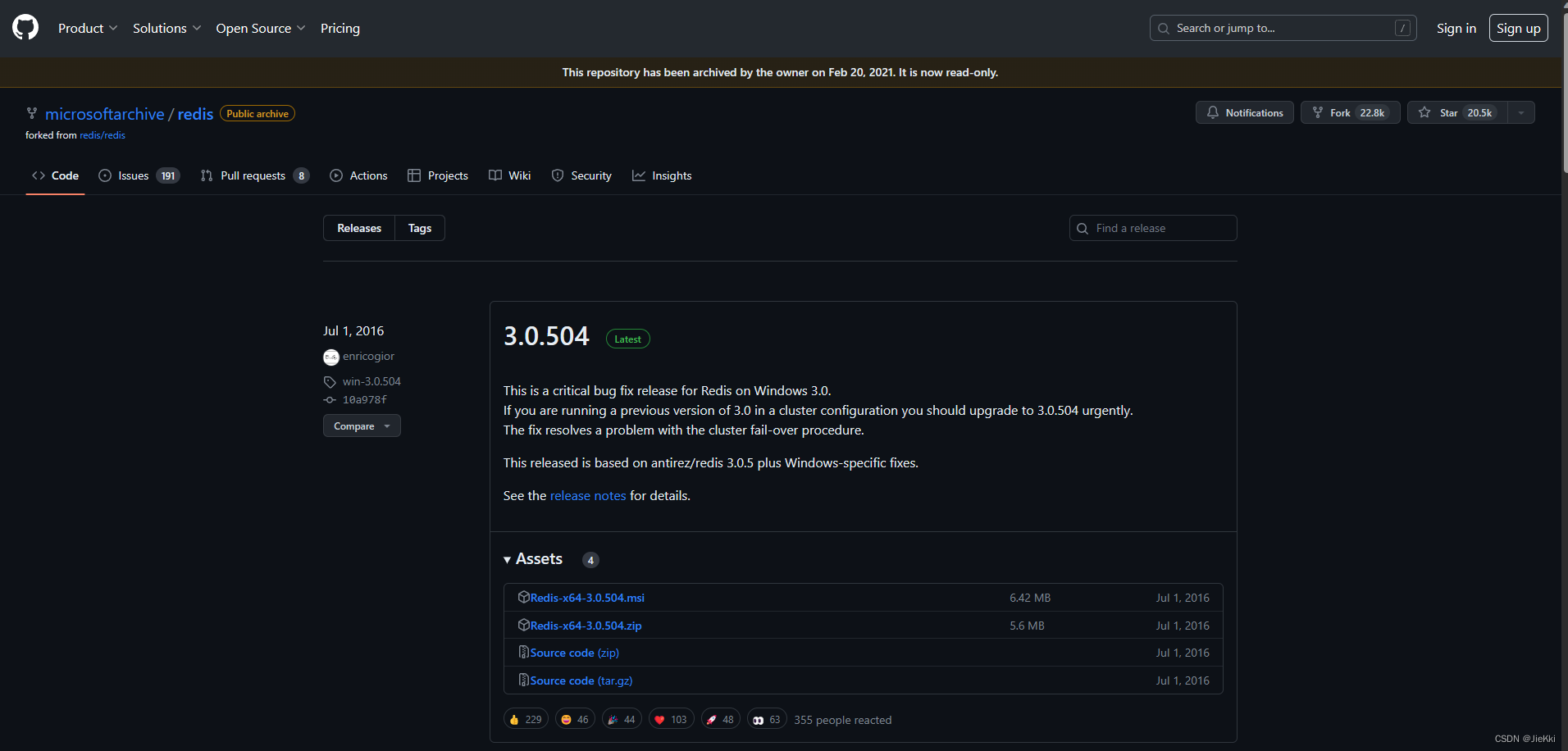1568x751 pixels.
Task: Download Redis-x64-3.0.504.msi
Action: [x=587, y=598]
